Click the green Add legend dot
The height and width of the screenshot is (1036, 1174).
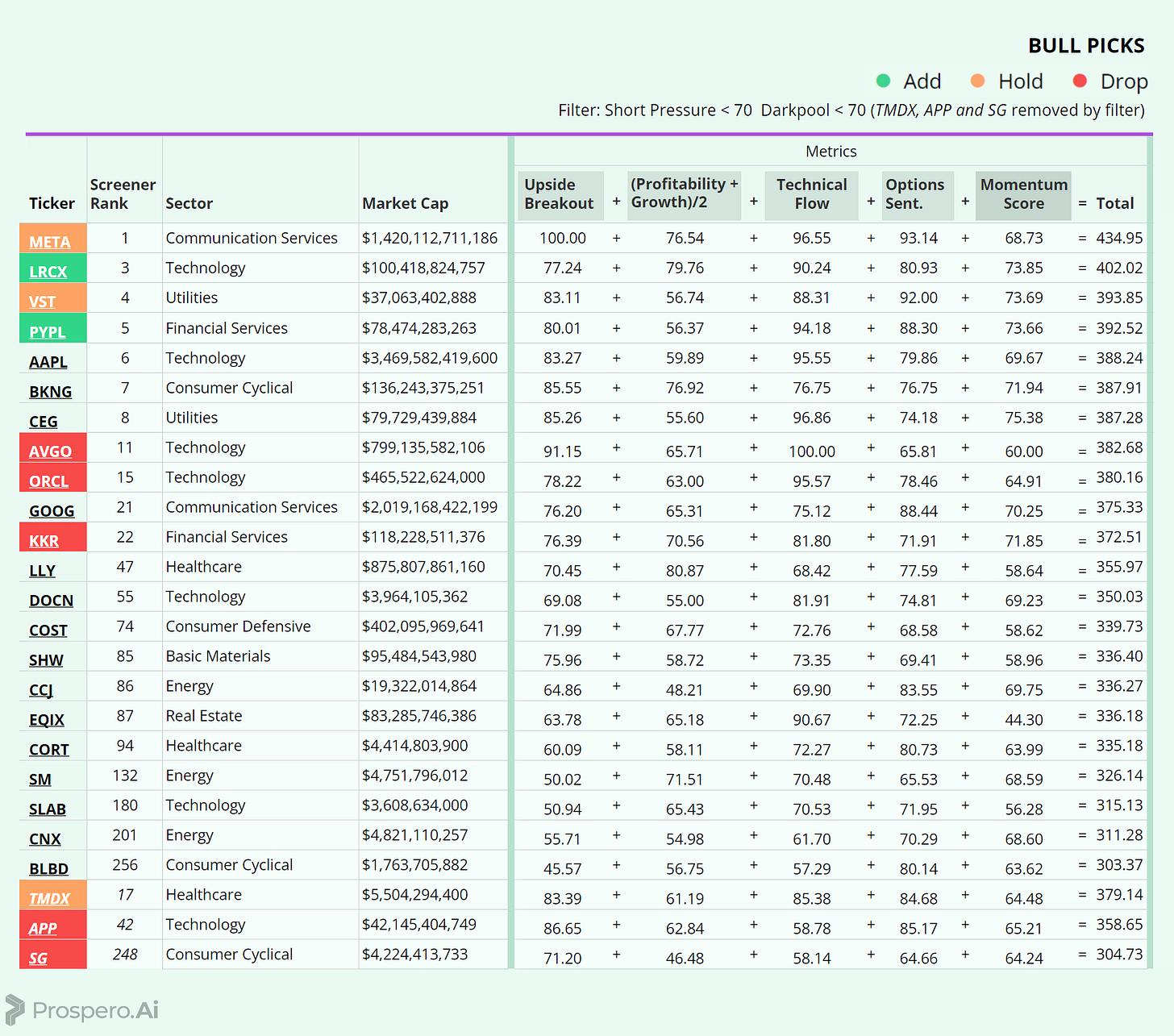[x=883, y=81]
